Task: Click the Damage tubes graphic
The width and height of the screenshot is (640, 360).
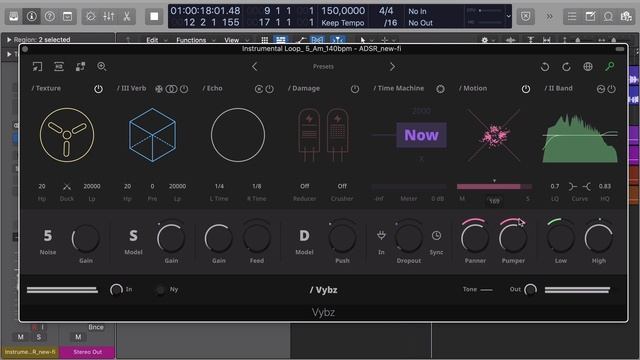Action: [x=323, y=135]
